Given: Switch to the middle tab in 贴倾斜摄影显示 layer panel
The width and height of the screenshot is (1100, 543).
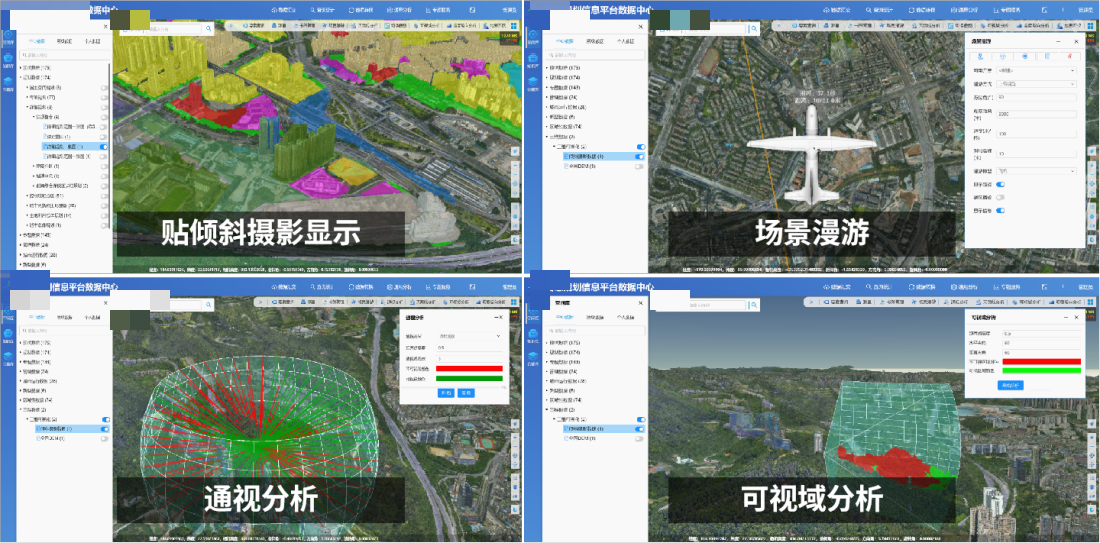Looking at the screenshot, I should click(64, 41).
